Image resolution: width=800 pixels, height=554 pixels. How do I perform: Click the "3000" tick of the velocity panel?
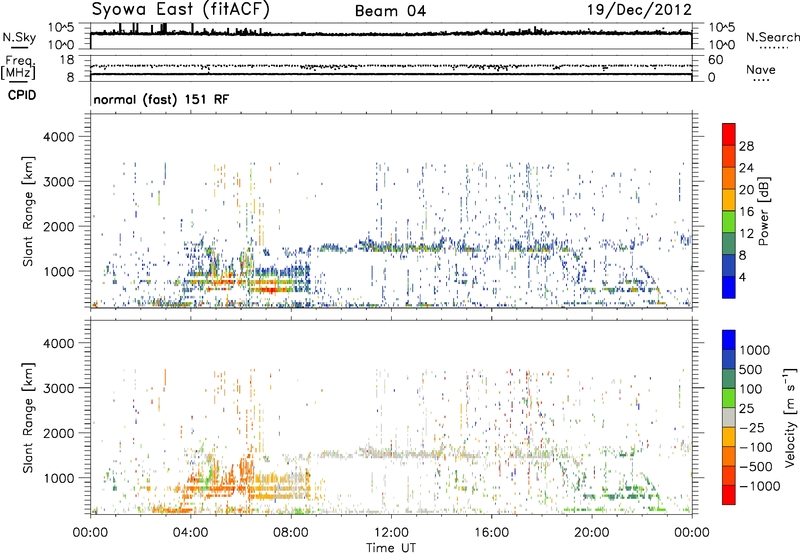tap(59, 388)
